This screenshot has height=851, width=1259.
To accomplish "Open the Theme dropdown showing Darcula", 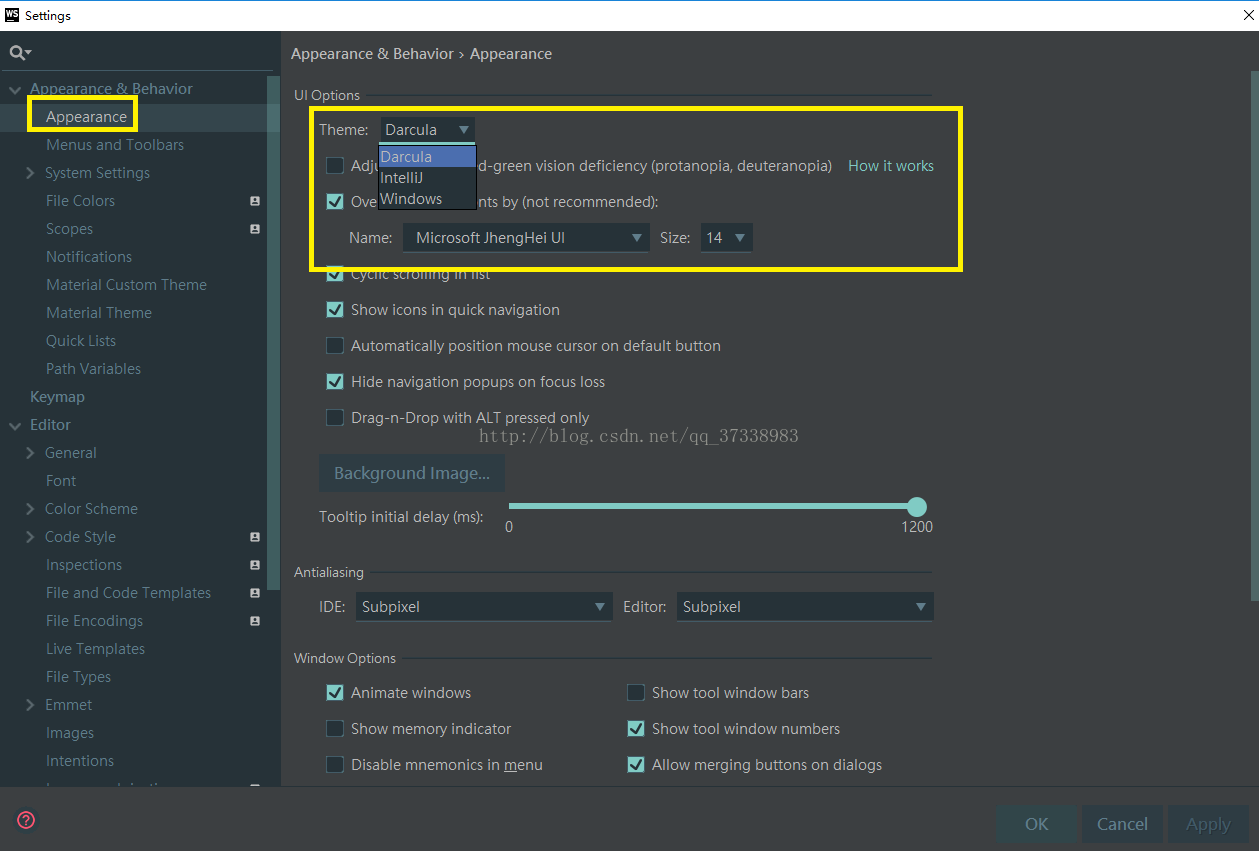I will (x=427, y=130).
